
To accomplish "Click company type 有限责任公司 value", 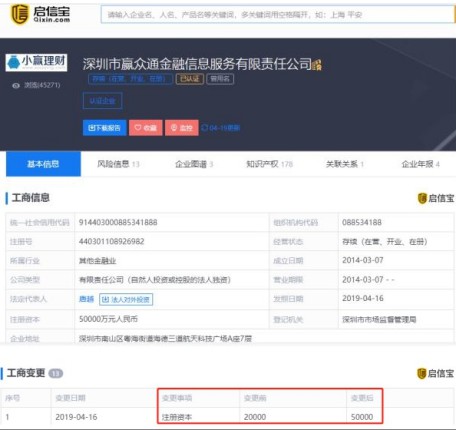I will pyautogui.click(x=155, y=280).
